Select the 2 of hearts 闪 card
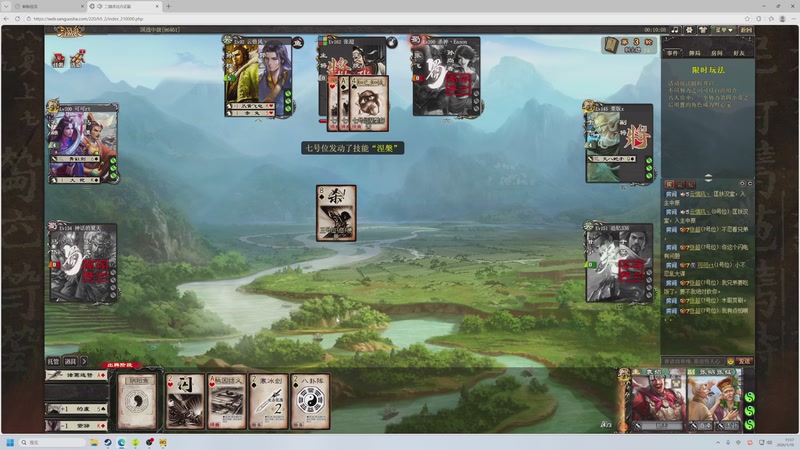 click(185, 401)
